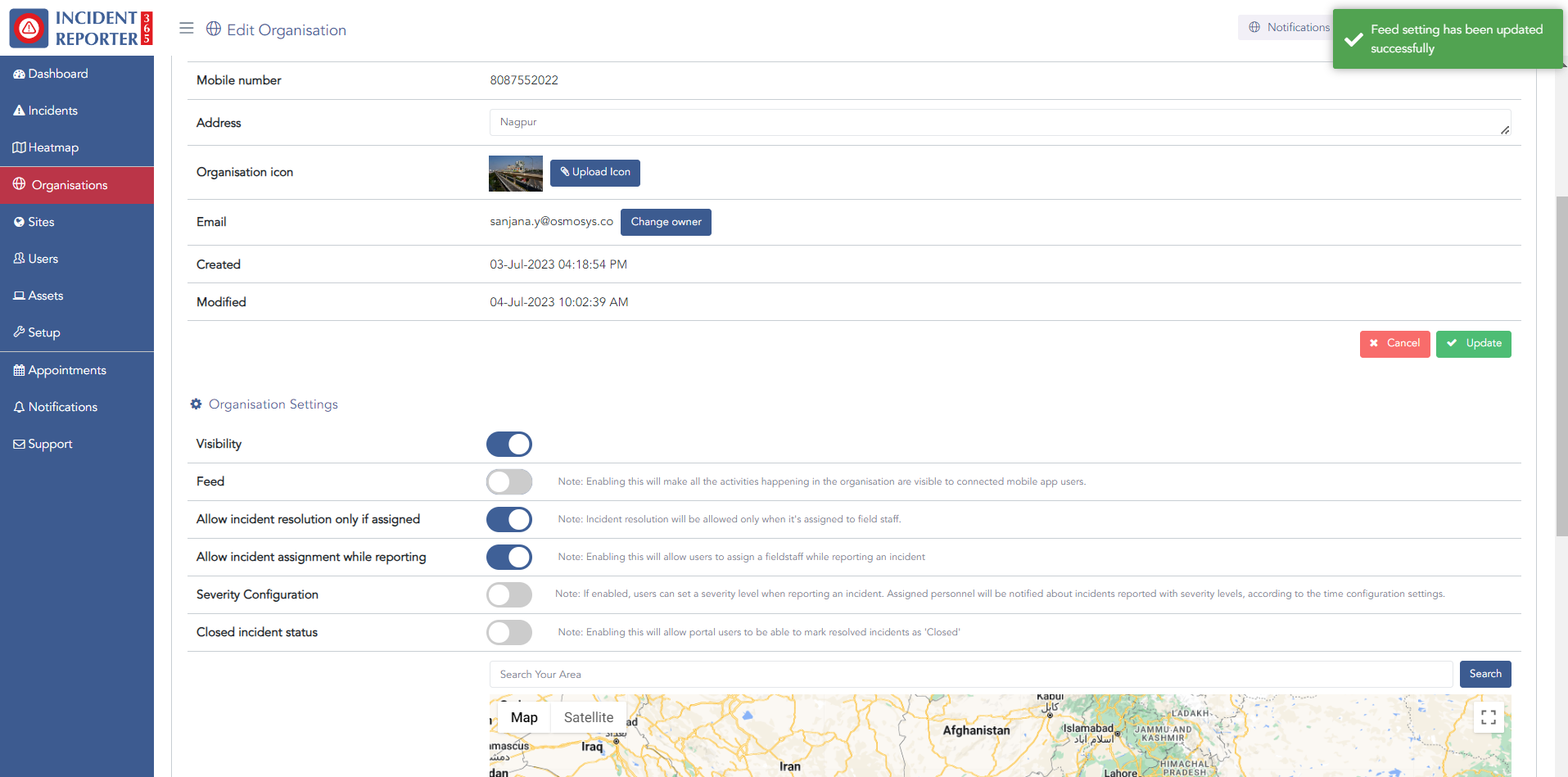Open the Setup section
This screenshot has height=777, width=1568.
tap(43, 332)
